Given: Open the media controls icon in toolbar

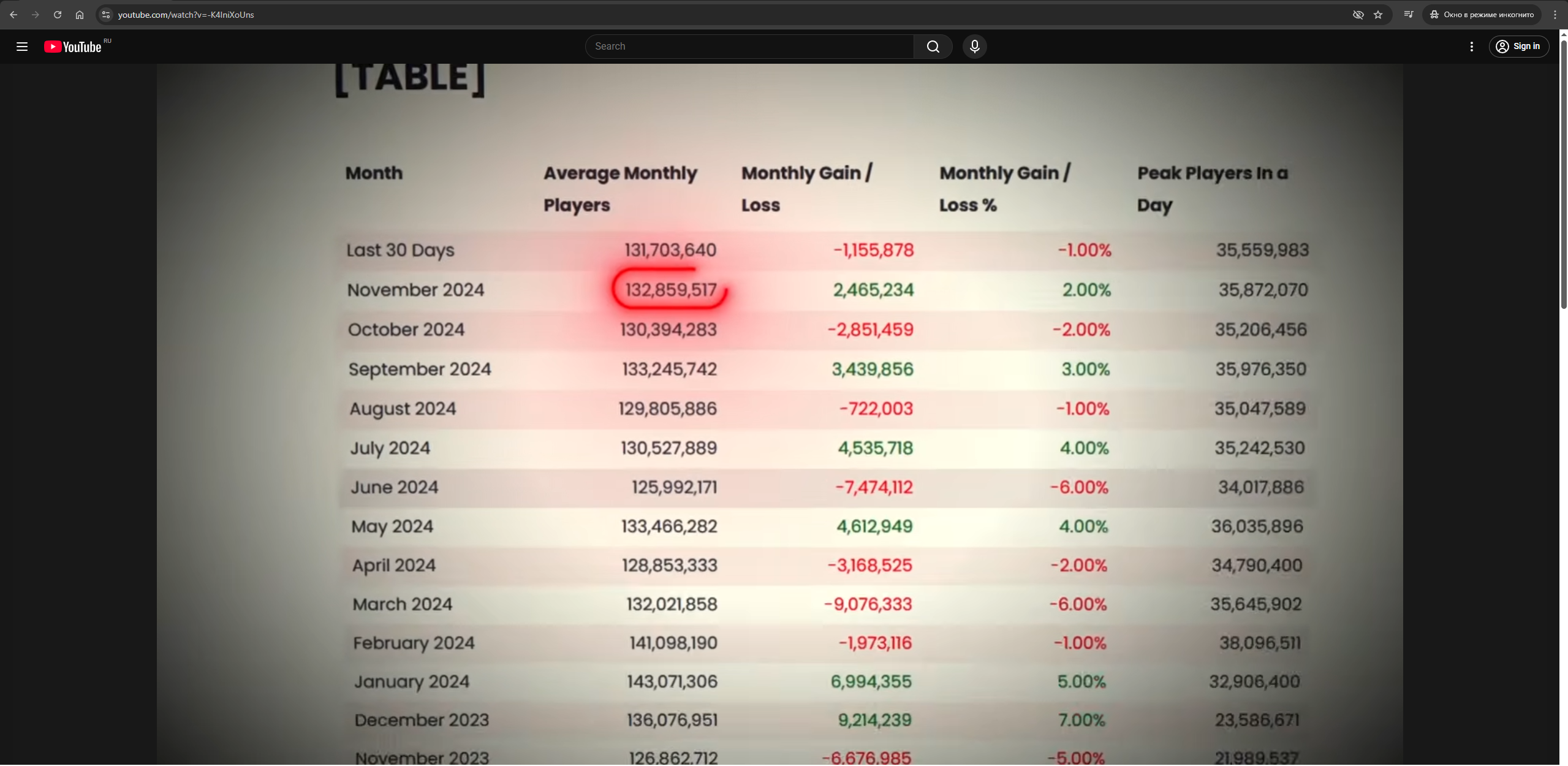Looking at the screenshot, I should [x=1408, y=15].
